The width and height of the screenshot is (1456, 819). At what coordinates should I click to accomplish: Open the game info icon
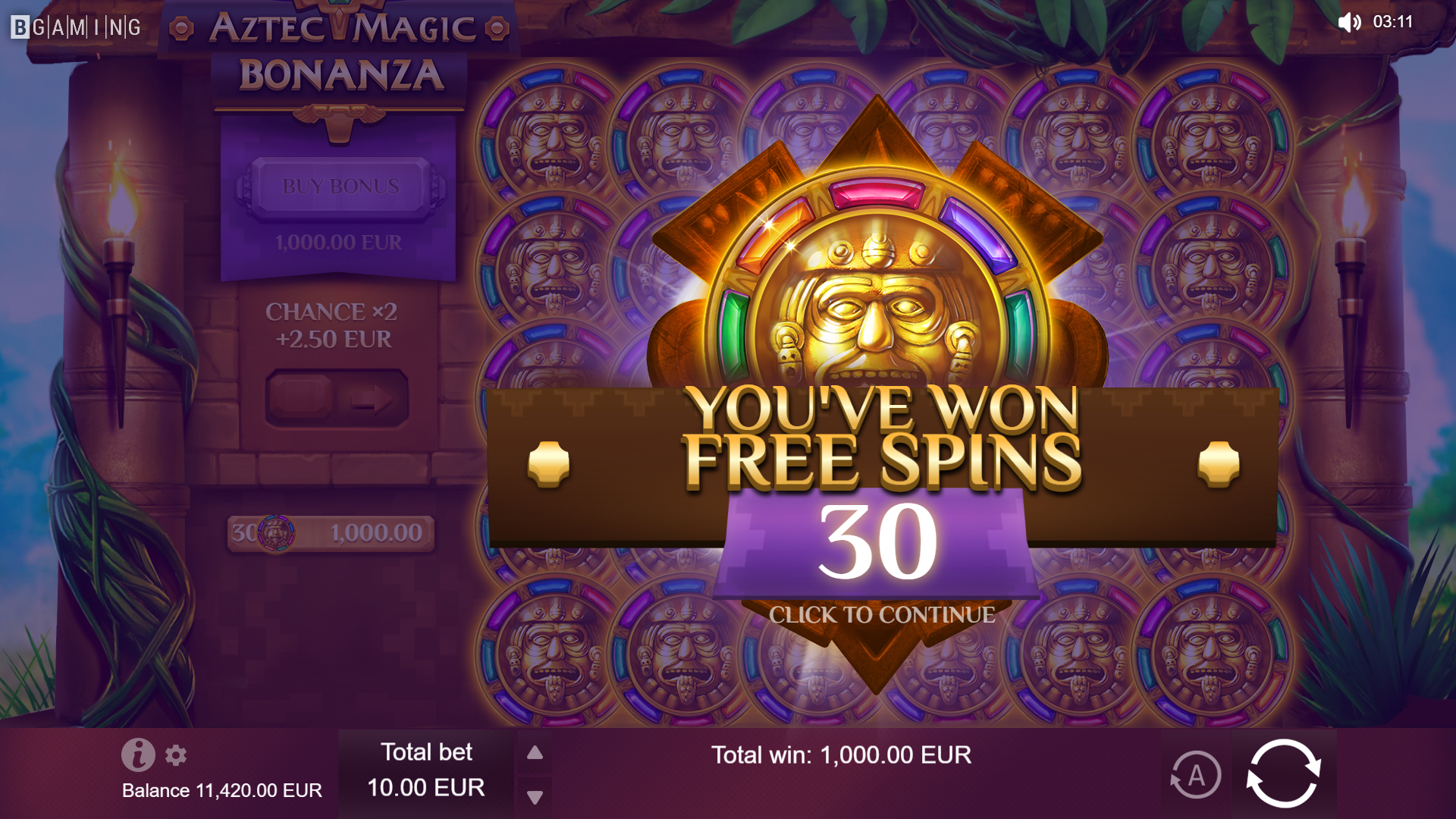(x=138, y=755)
